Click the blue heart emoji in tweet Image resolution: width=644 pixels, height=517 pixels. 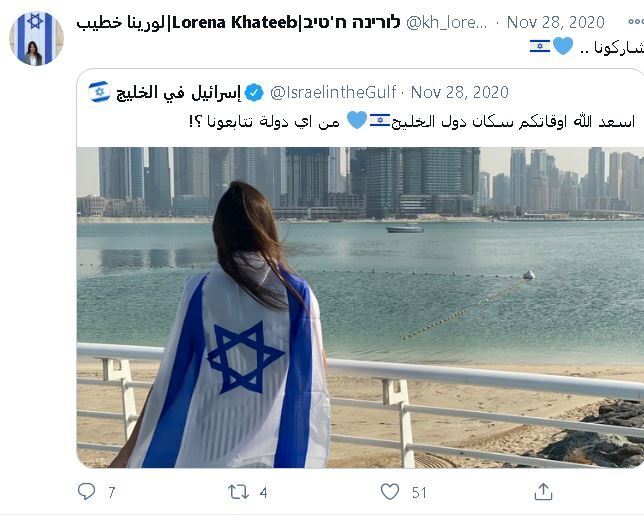click(x=563, y=46)
